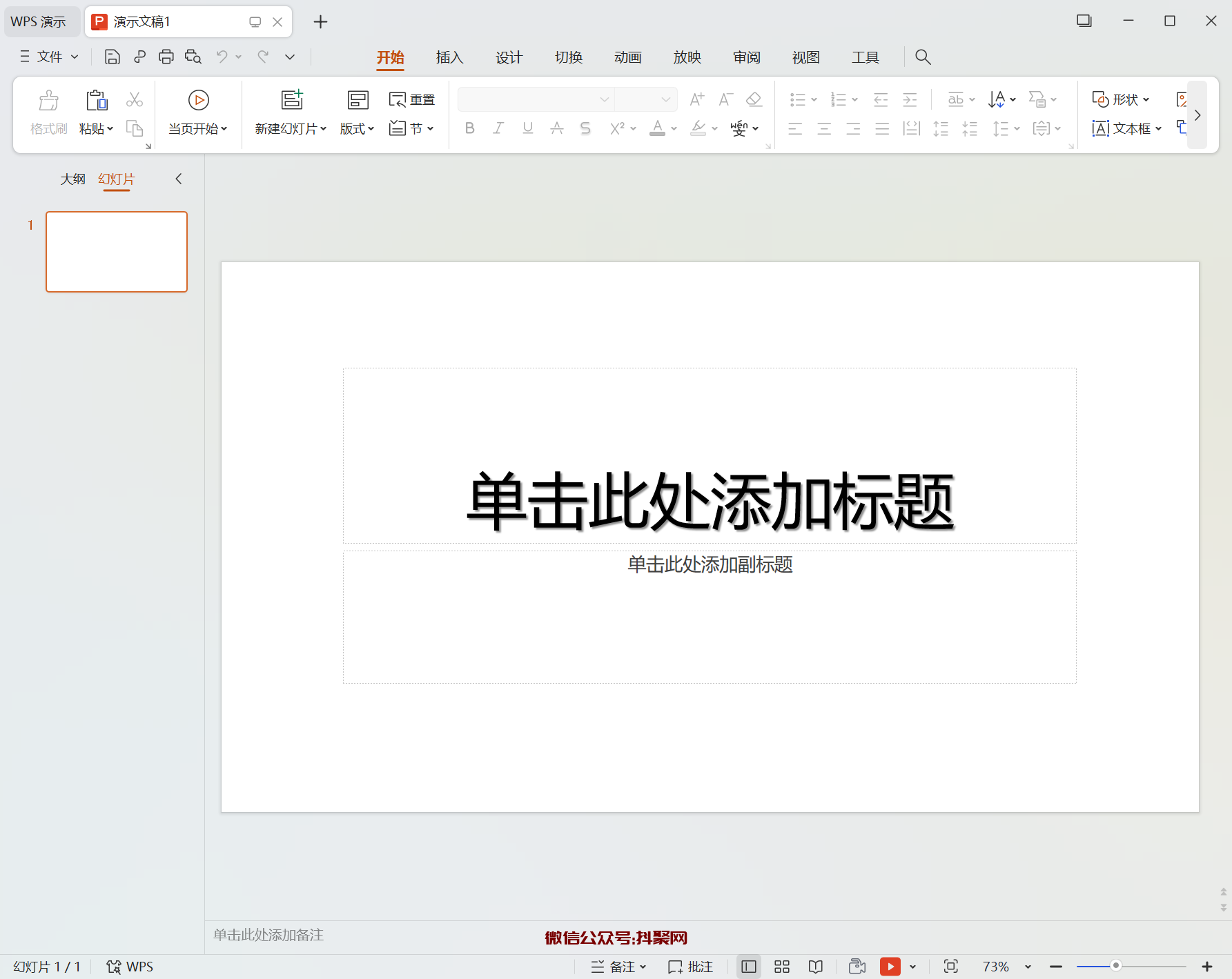Click the Share link icon
Viewport: 1232px width, 979px height.
click(x=139, y=57)
